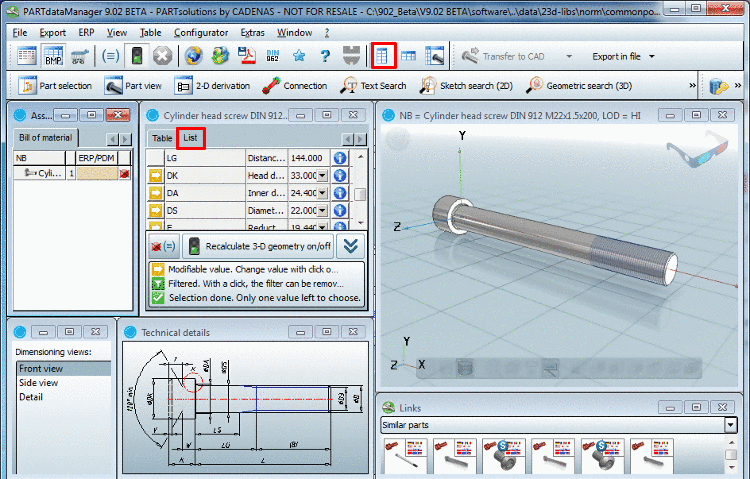Click the red delete icon in Cyli... row
750x479 pixels.
click(x=124, y=173)
